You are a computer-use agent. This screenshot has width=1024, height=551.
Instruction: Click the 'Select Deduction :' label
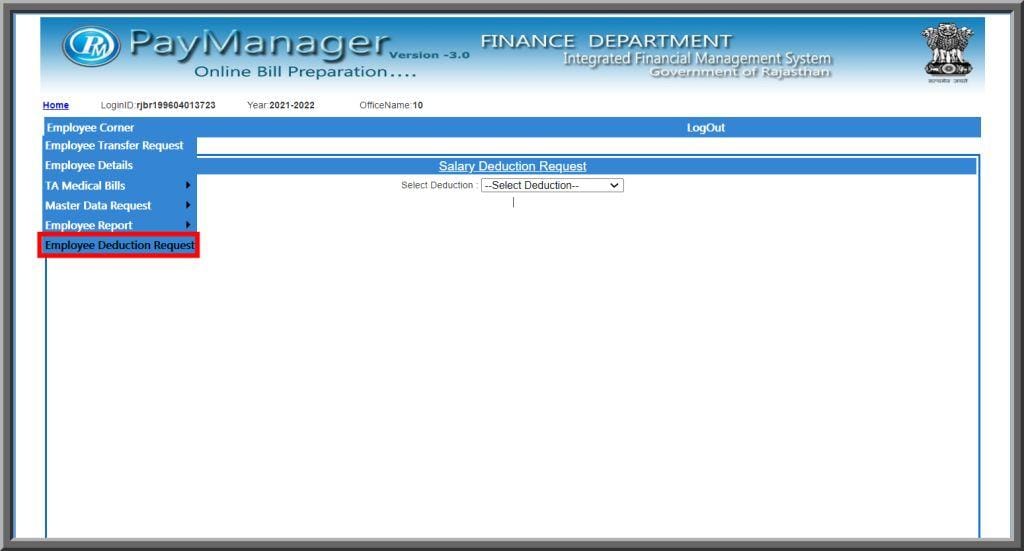tap(440, 185)
